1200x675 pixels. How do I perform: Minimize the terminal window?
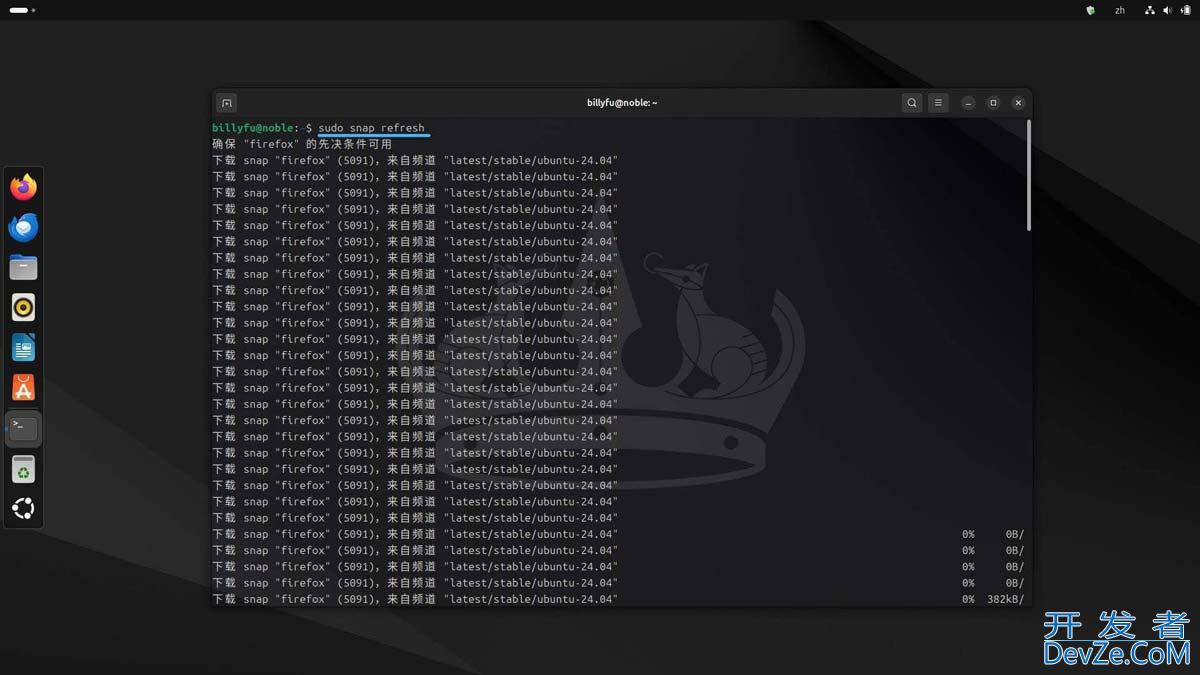tap(968, 103)
